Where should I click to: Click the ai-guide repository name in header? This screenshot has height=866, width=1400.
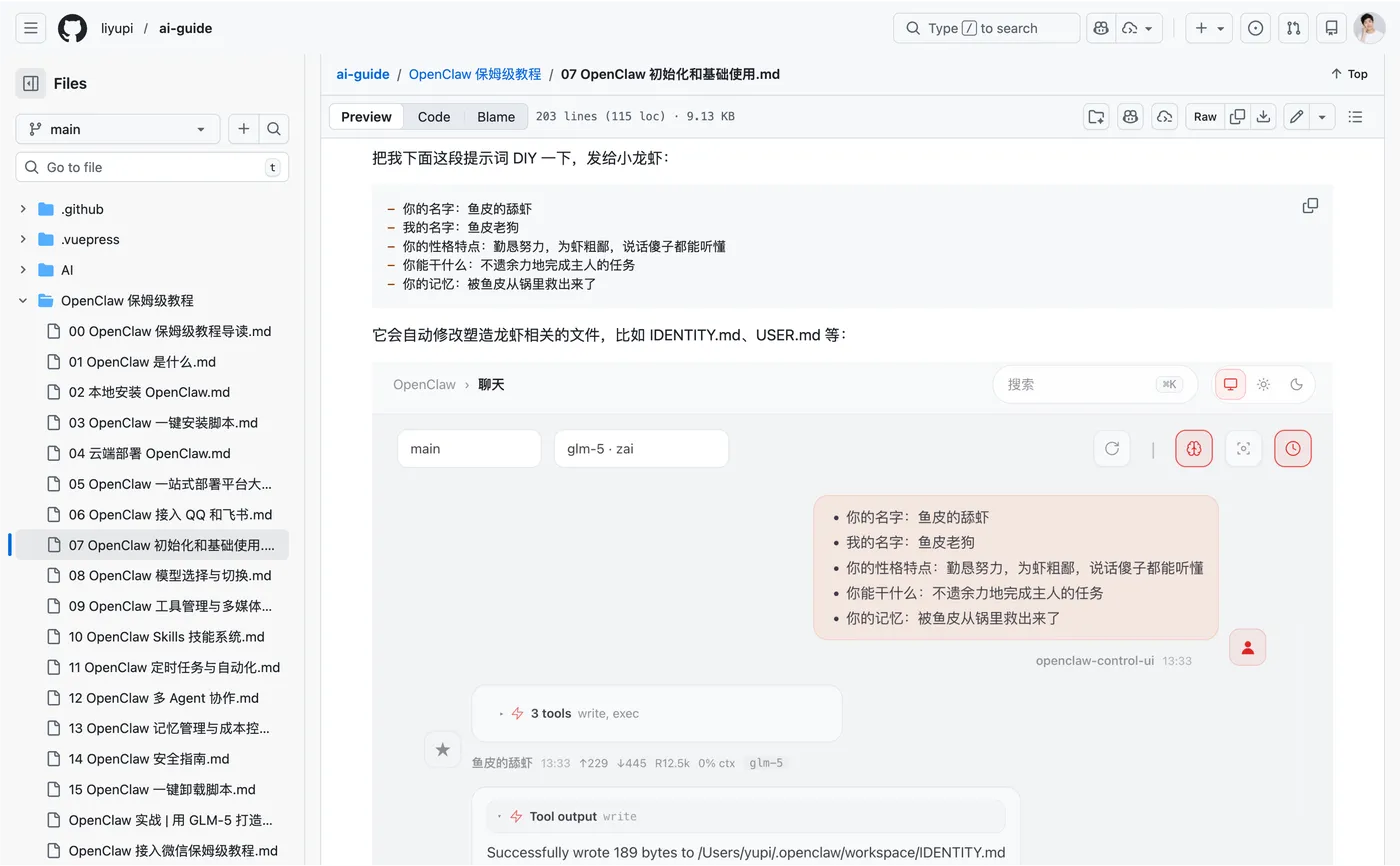pos(185,28)
